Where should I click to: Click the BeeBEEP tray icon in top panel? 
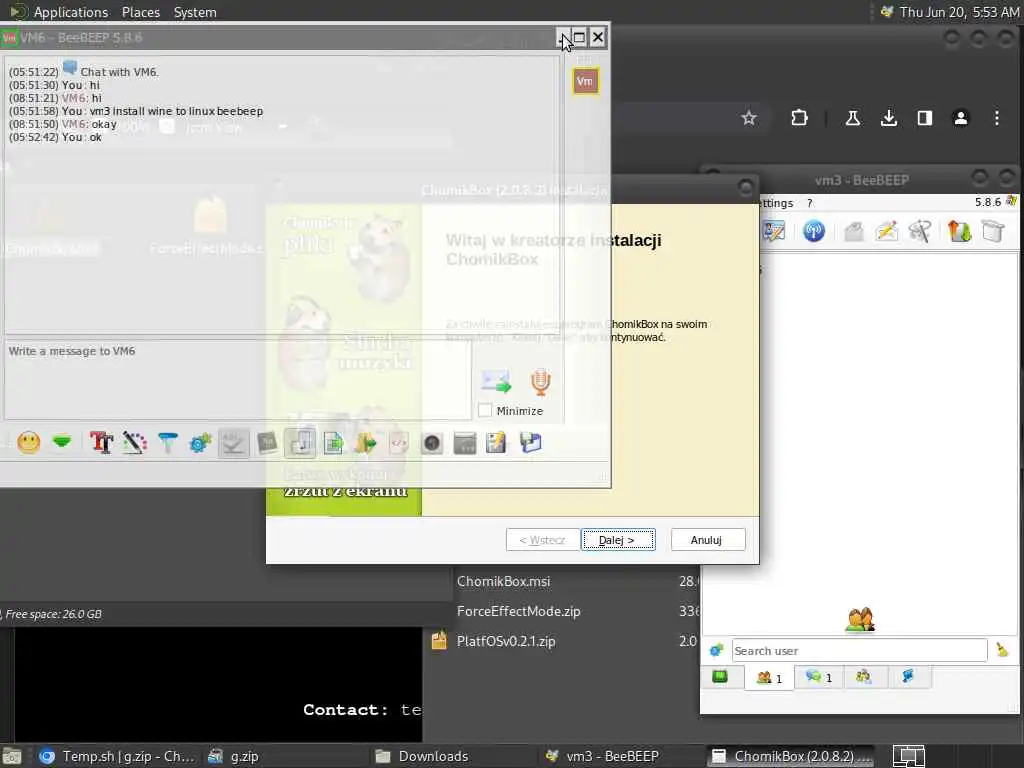(x=886, y=12)
